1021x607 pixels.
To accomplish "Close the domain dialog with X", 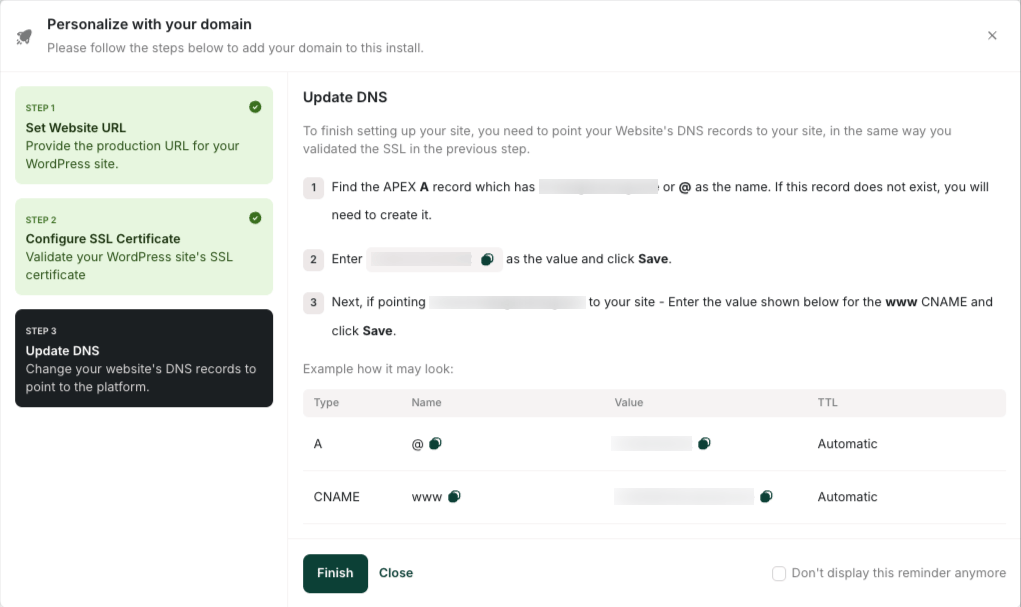I will [x=992, y=35].
